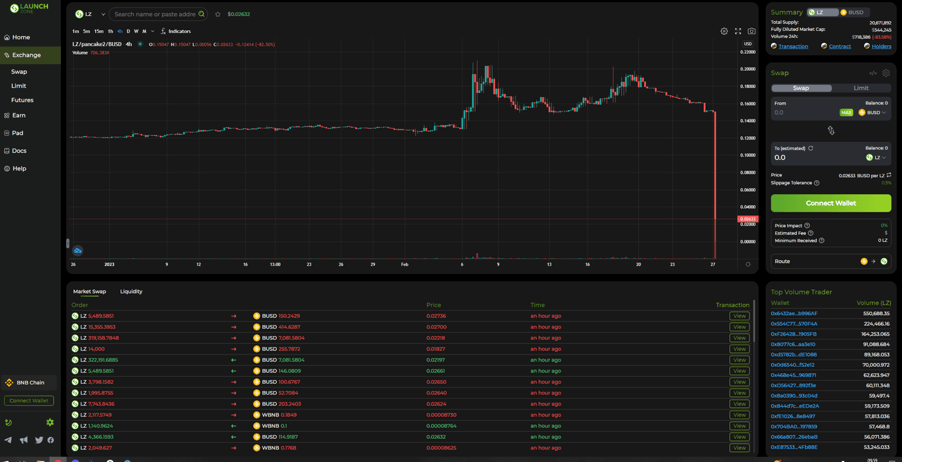This screenshot has height=462, width=936.
Task: Click the chart time axis settings circle
Action: 748,264
